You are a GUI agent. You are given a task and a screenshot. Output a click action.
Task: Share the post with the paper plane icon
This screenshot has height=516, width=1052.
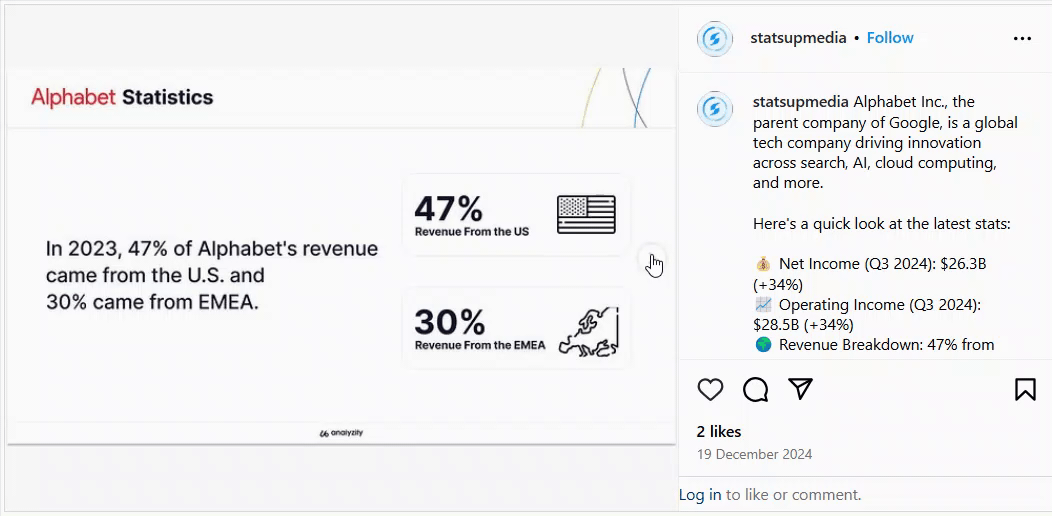tap(800, 389)
